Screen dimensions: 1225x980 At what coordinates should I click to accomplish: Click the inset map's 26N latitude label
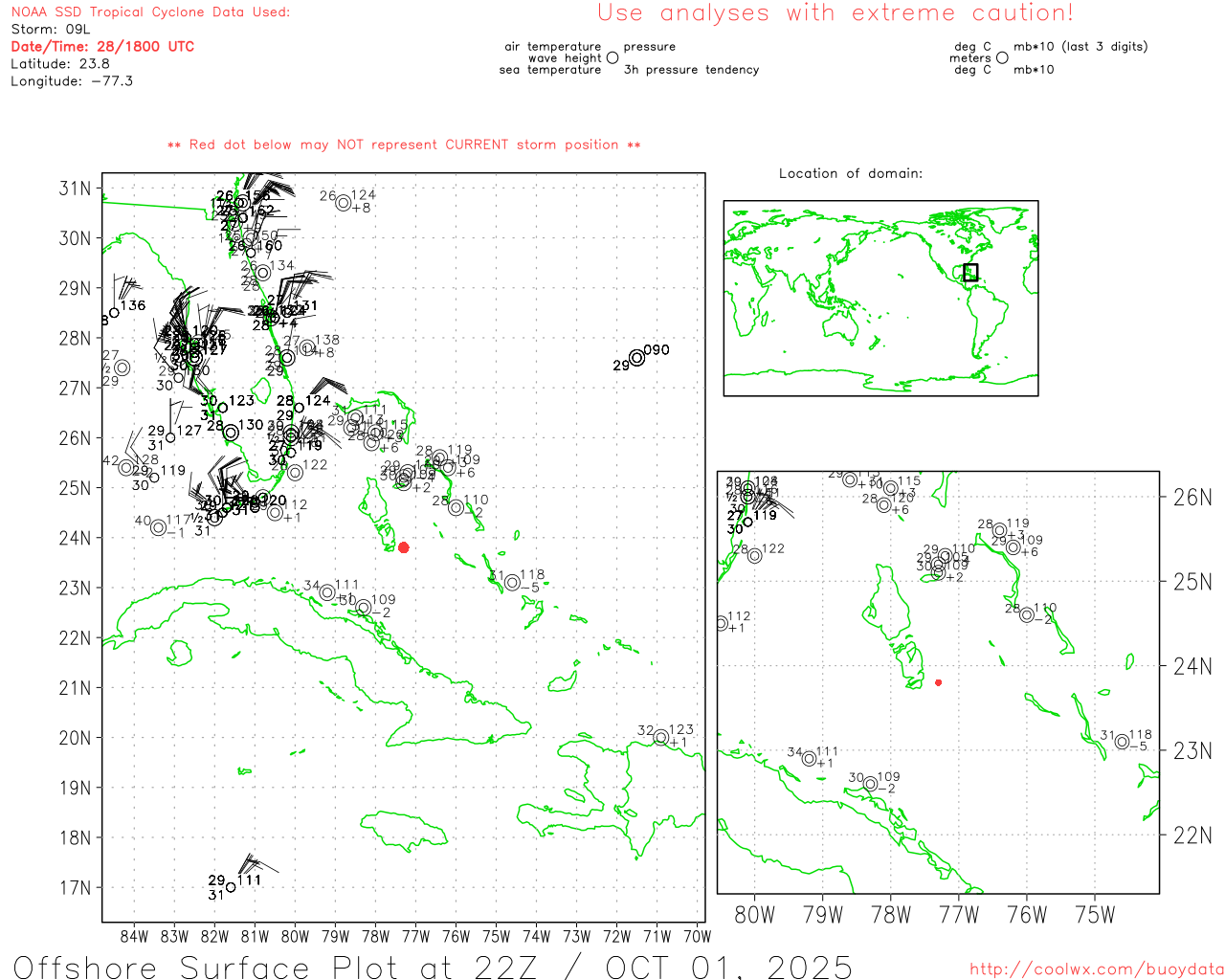point(1192,498)
